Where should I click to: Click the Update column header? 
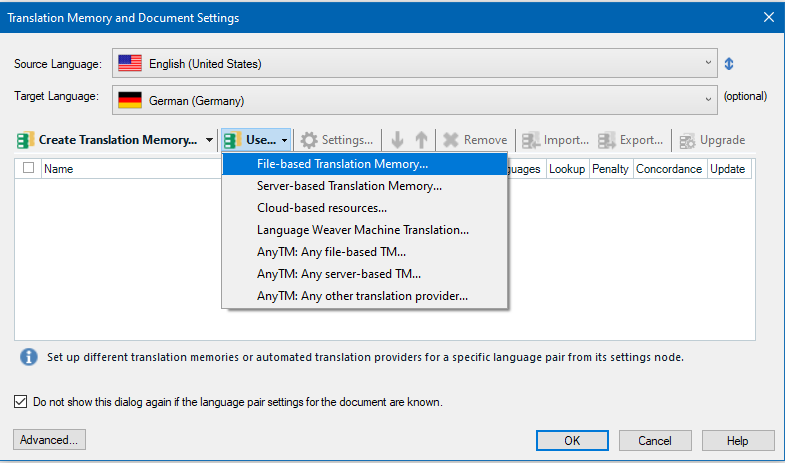(728, 169)
